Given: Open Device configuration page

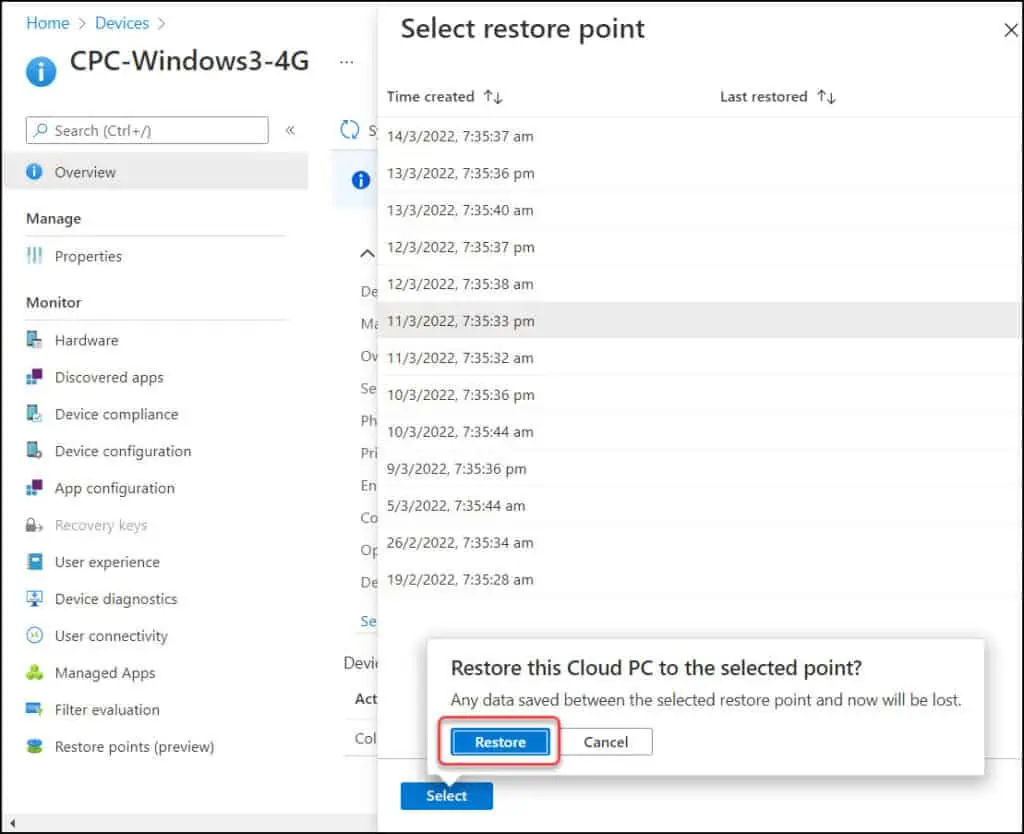Looking at the screenshot, I should pyautogui.click(x=123, y=451).
